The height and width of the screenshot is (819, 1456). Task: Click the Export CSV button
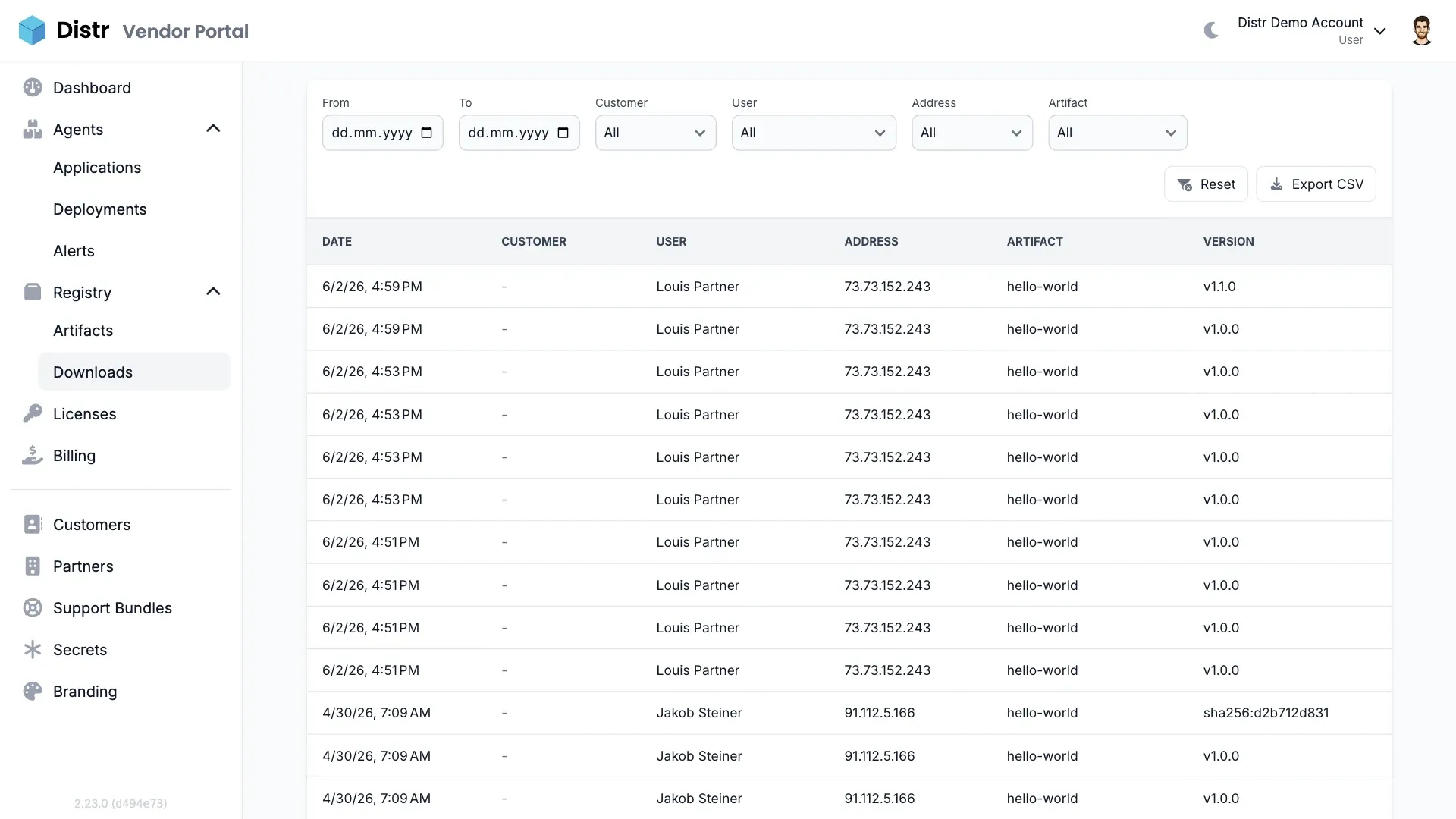[x=1316, y=184]
